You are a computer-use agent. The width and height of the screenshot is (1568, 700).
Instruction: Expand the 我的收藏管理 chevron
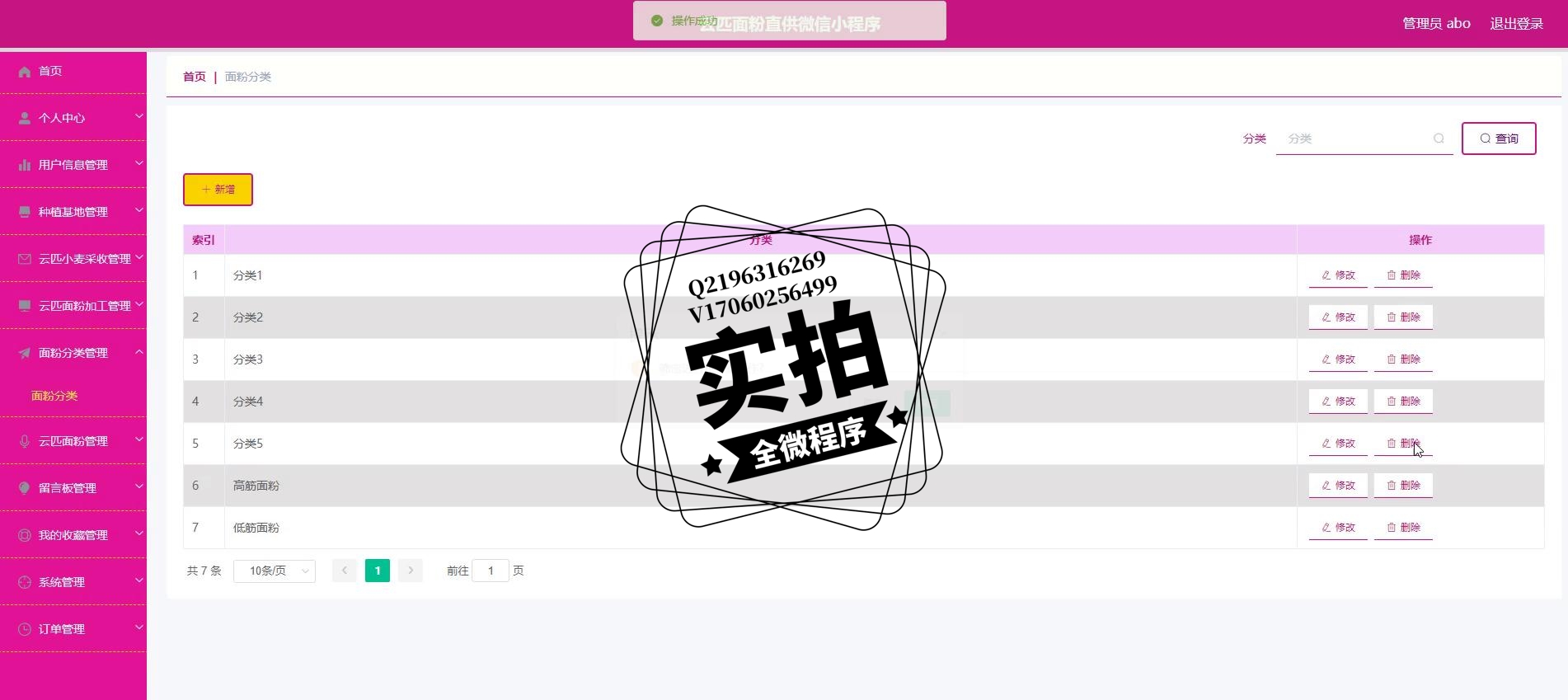point(139,533)
